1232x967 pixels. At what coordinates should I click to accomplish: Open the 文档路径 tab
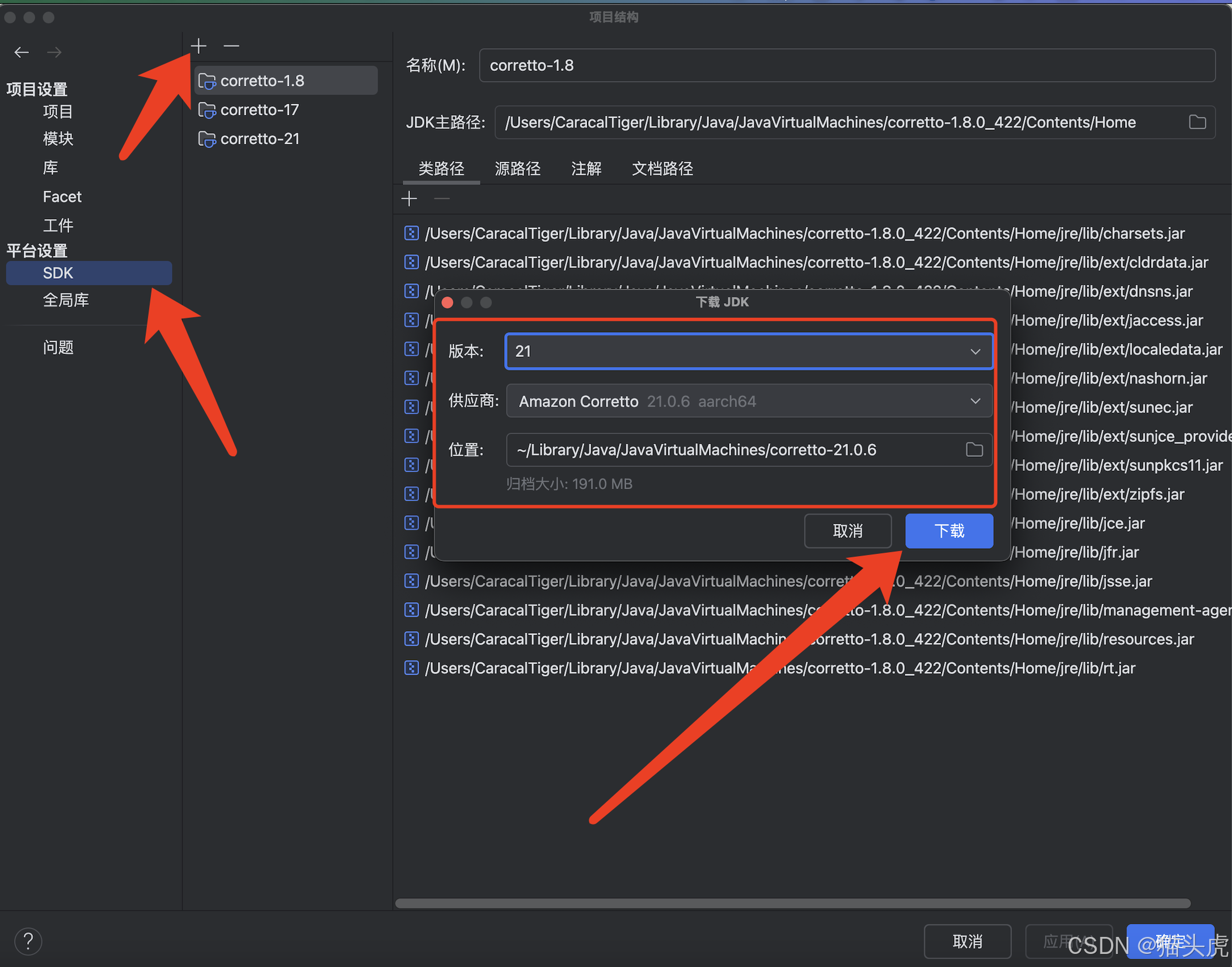click(x=662, y=169)
